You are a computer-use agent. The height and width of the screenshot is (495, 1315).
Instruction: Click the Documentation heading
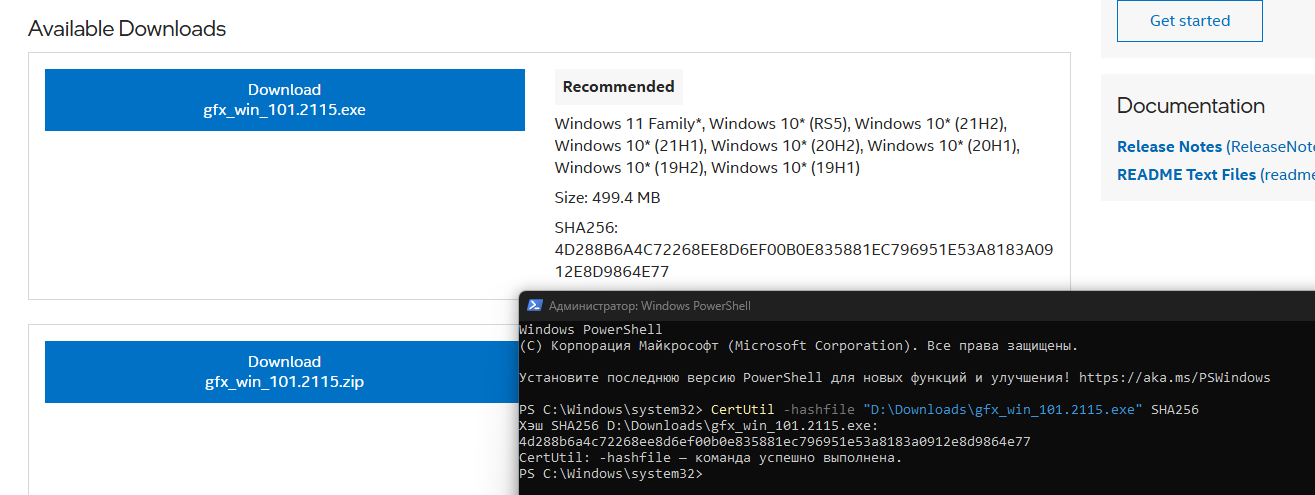[1191, 106]
